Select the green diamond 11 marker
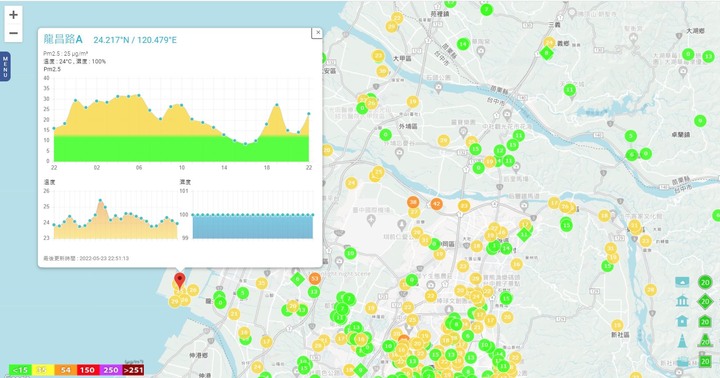 click(x=524, y=235)
